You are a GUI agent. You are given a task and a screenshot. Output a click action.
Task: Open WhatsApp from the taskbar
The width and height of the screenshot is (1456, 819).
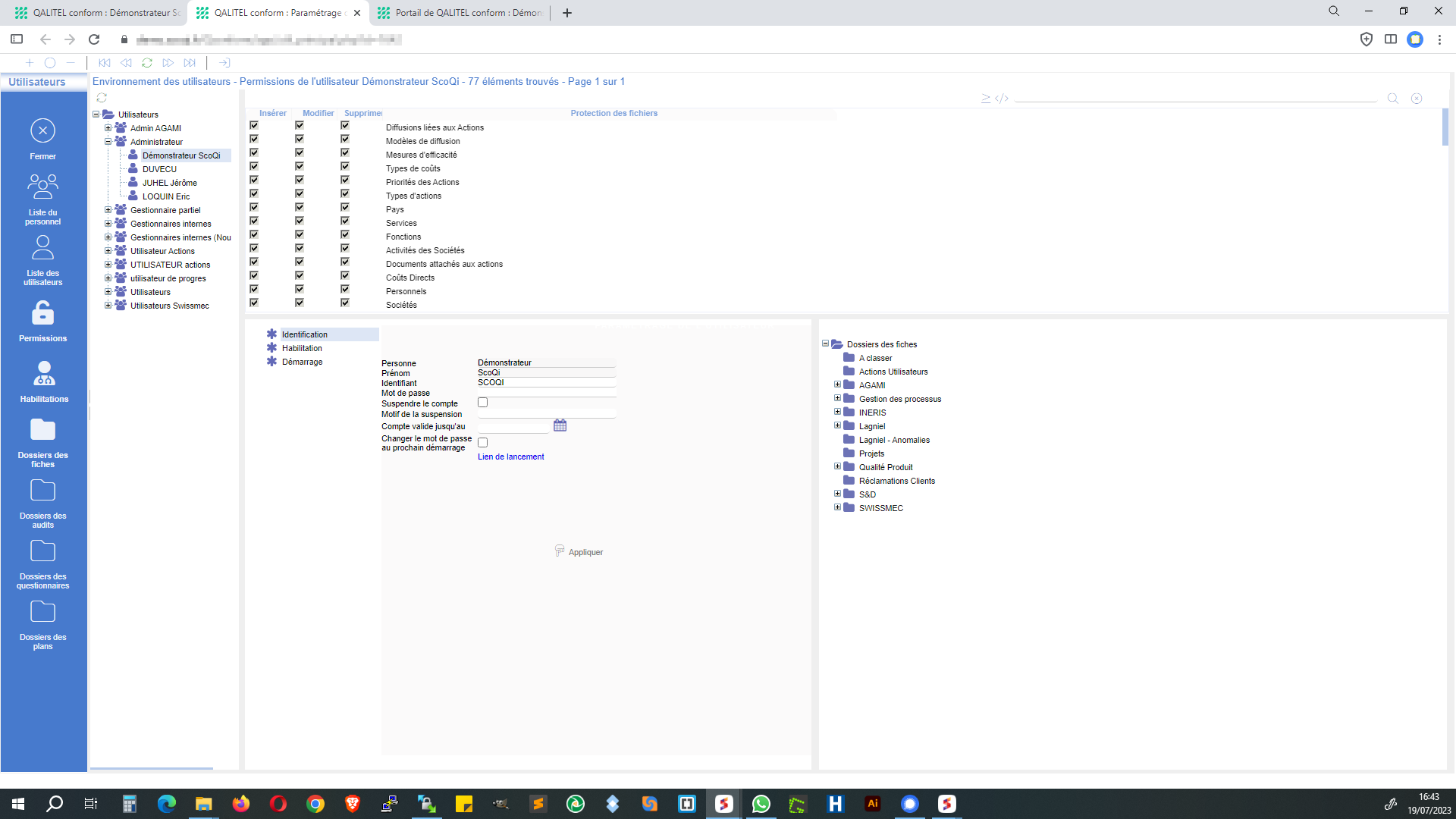[761, 804]
